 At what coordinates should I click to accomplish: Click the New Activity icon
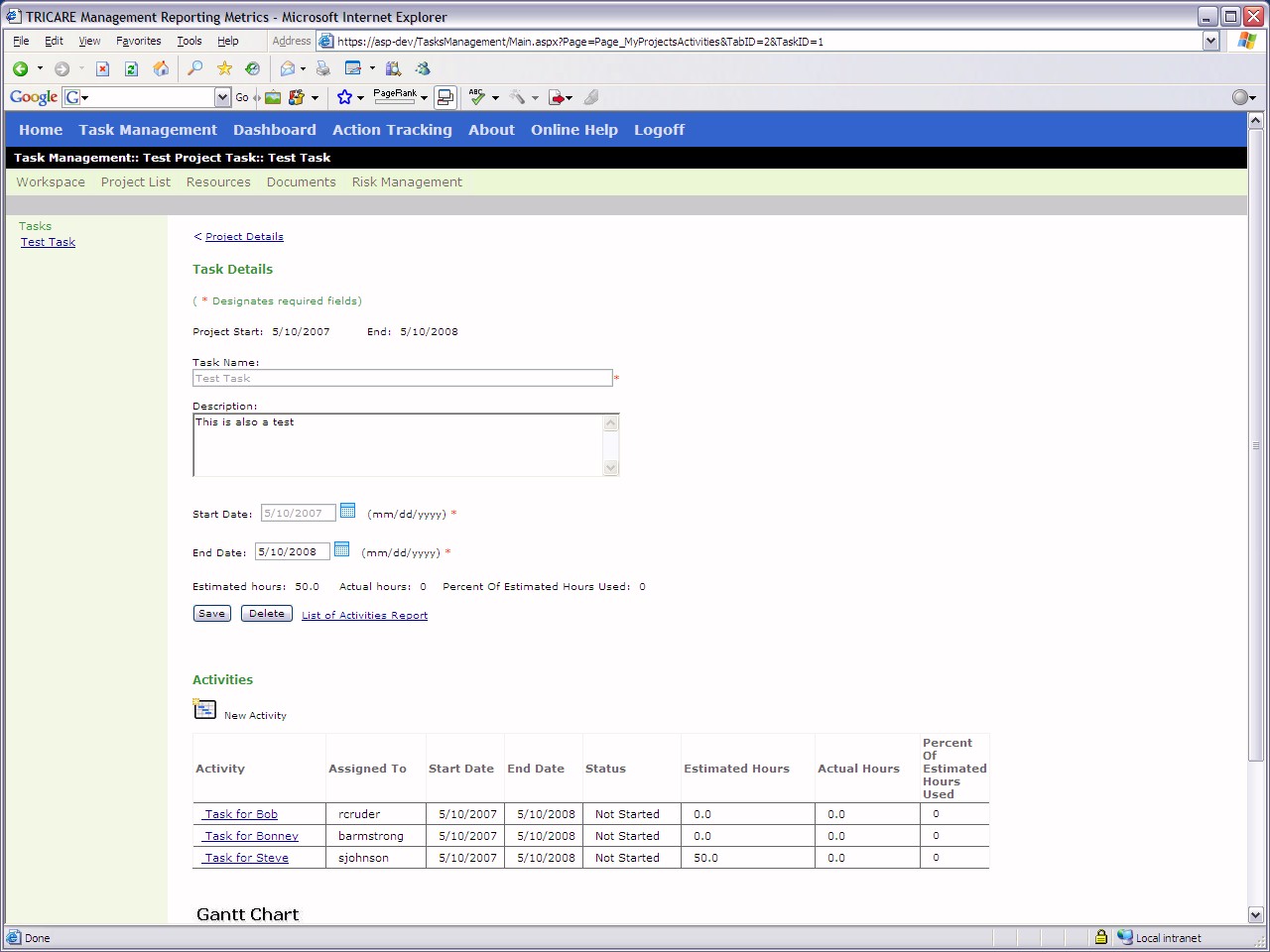point(204,709)
